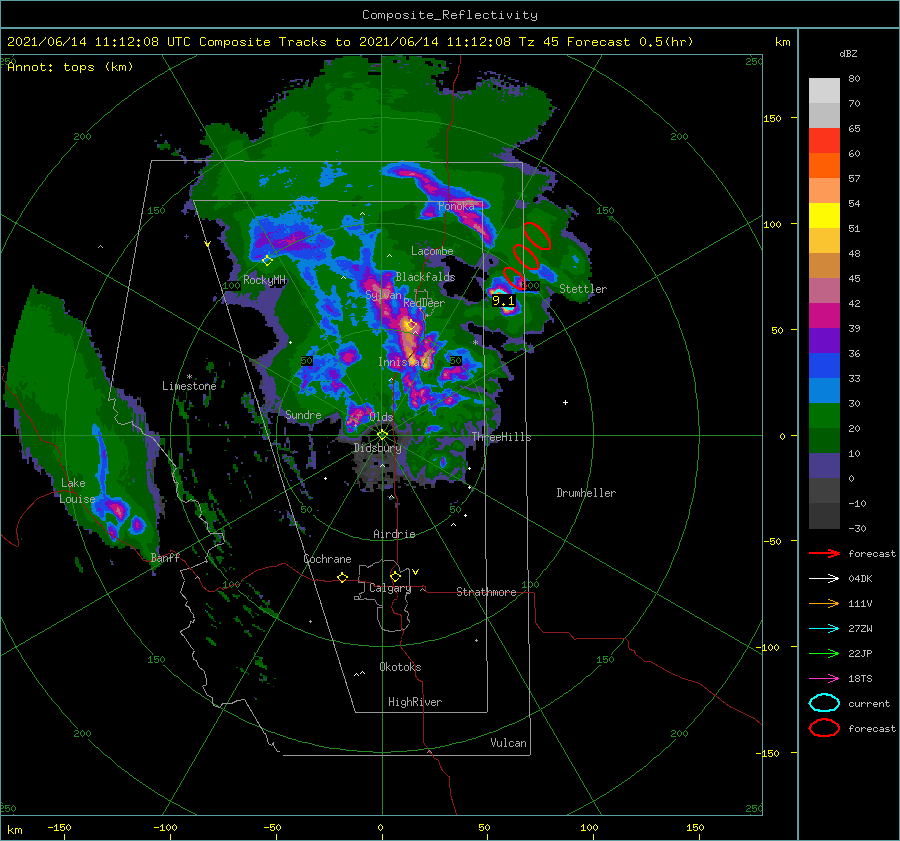
Task: Click the white plus marker north of Drumheller
Action: coord(565,402)
